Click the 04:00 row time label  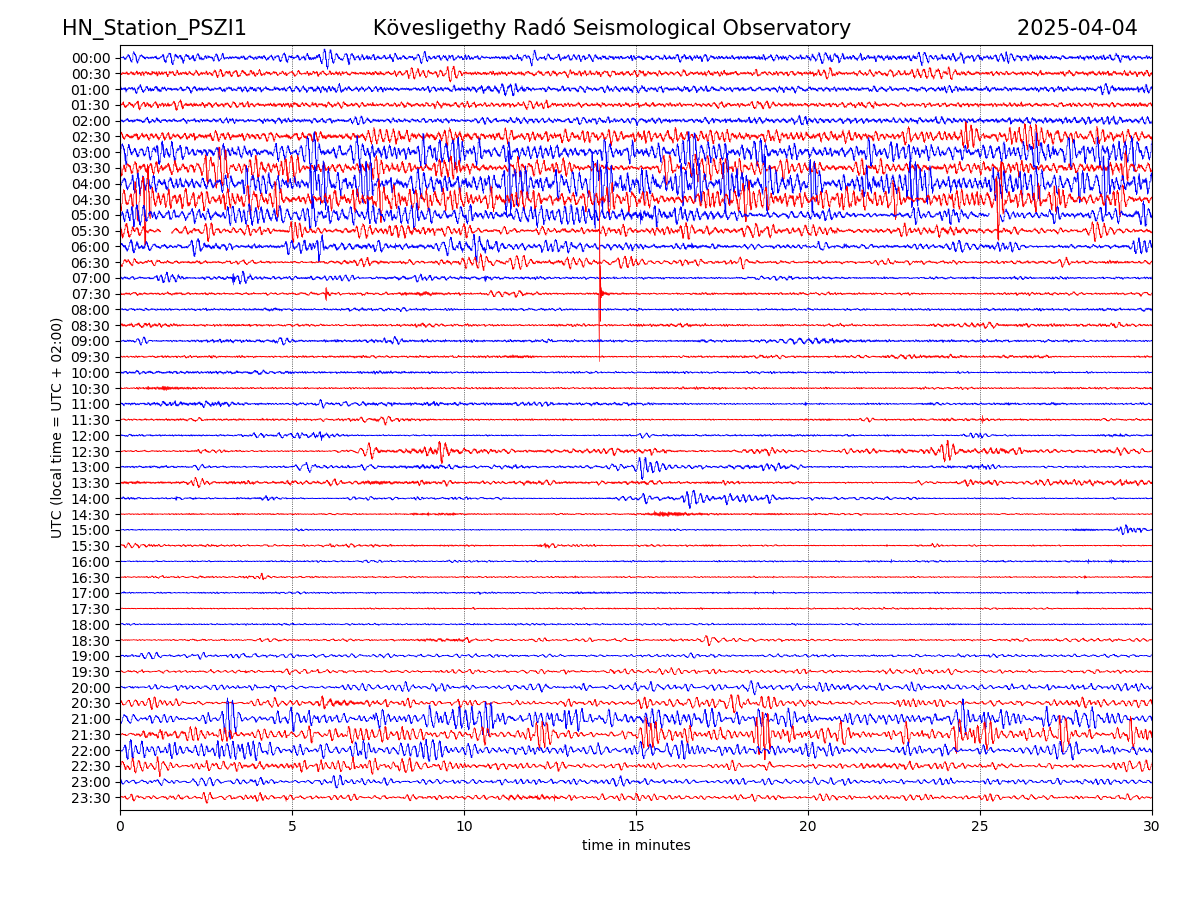coord(91,184)
